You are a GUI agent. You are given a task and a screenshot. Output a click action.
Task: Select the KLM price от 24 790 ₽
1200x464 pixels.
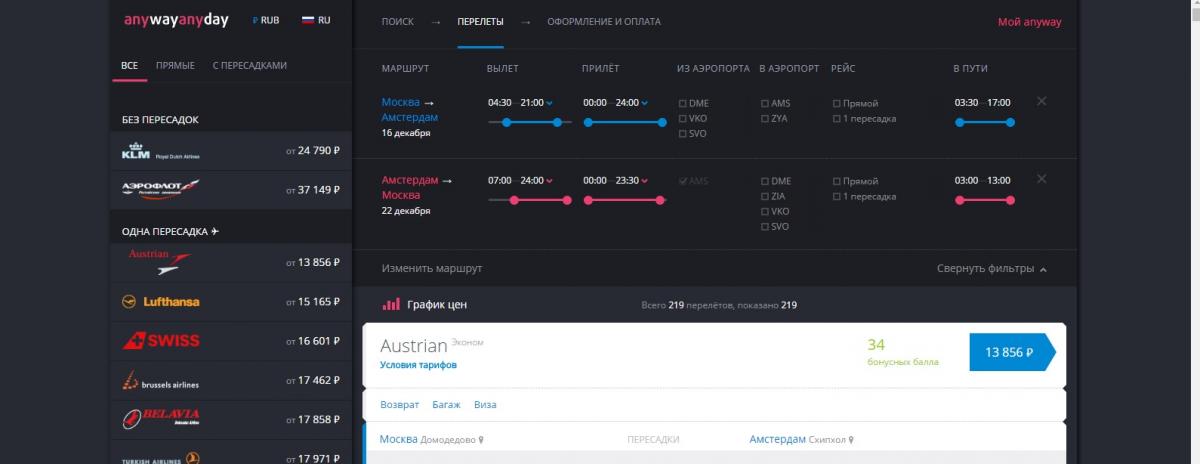point(312,152)
